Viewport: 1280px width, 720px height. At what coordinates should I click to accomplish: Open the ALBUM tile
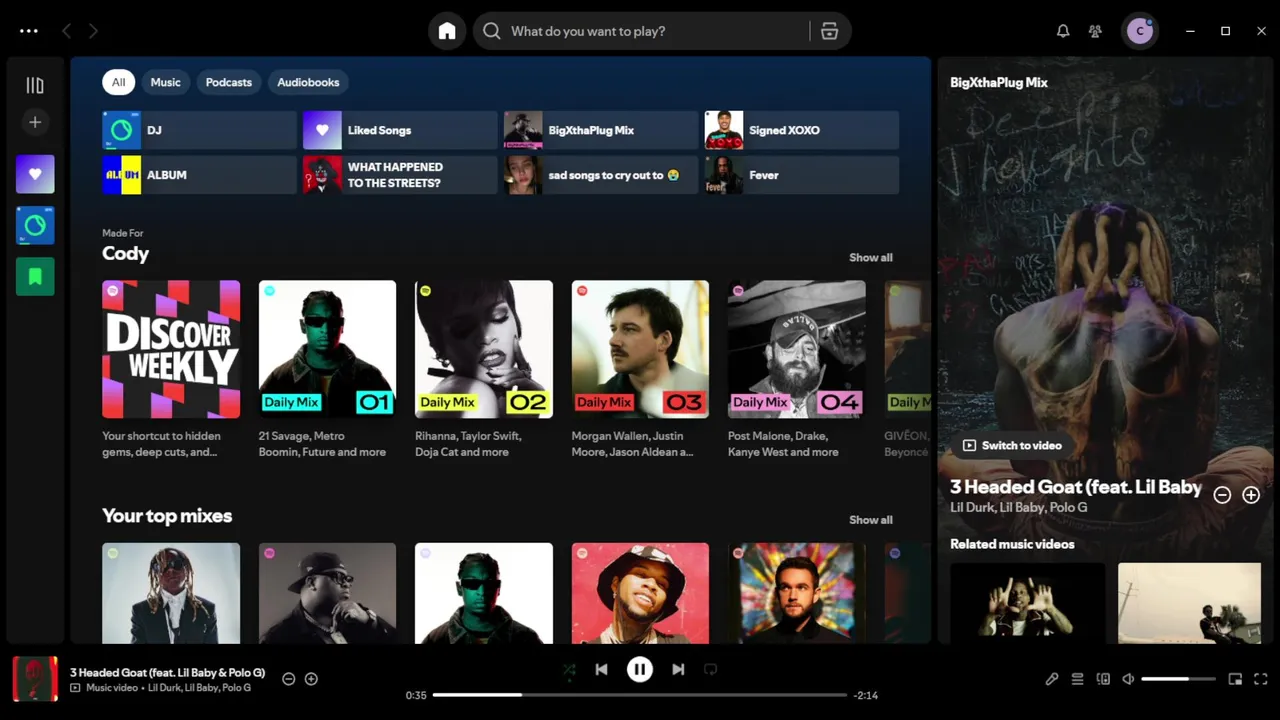coord(199,175)
